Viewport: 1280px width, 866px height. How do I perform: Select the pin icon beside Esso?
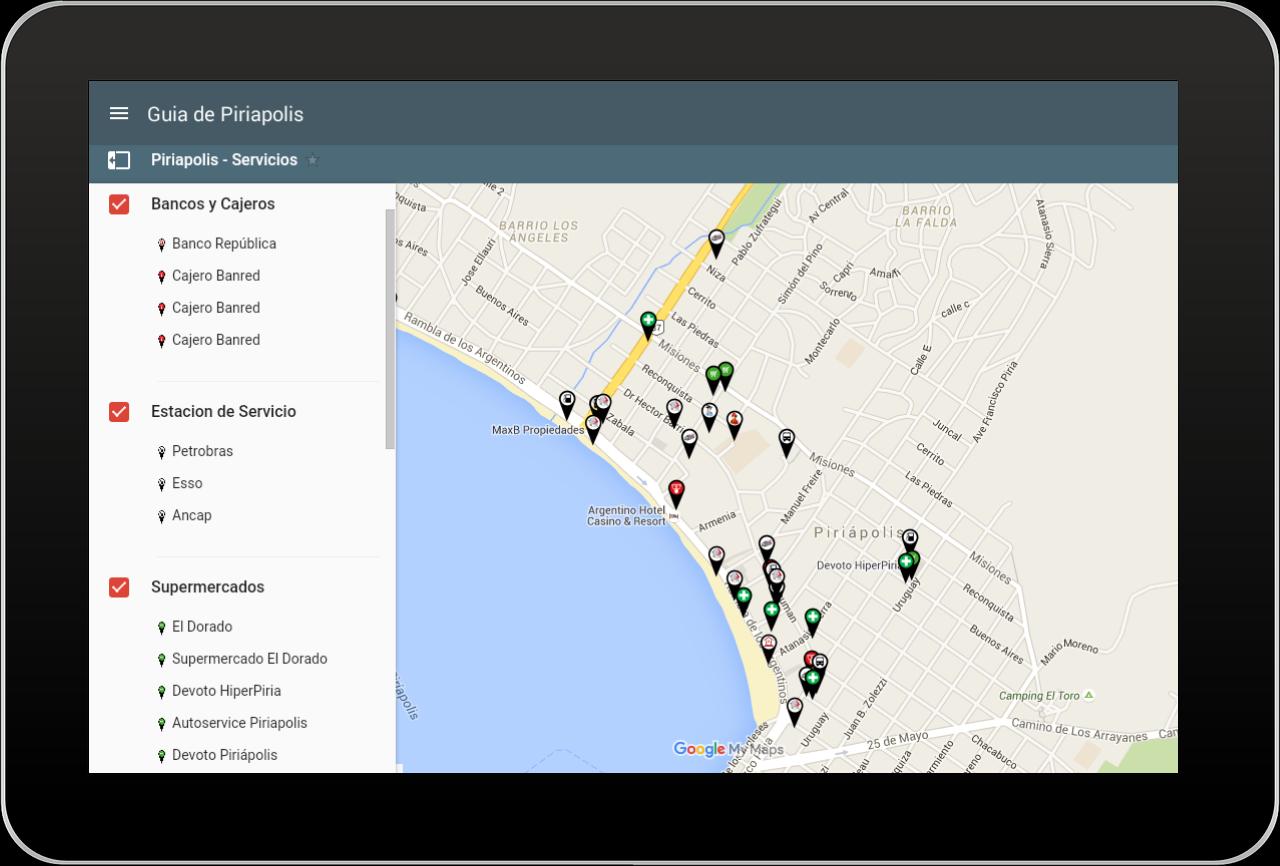coord(161,484)
